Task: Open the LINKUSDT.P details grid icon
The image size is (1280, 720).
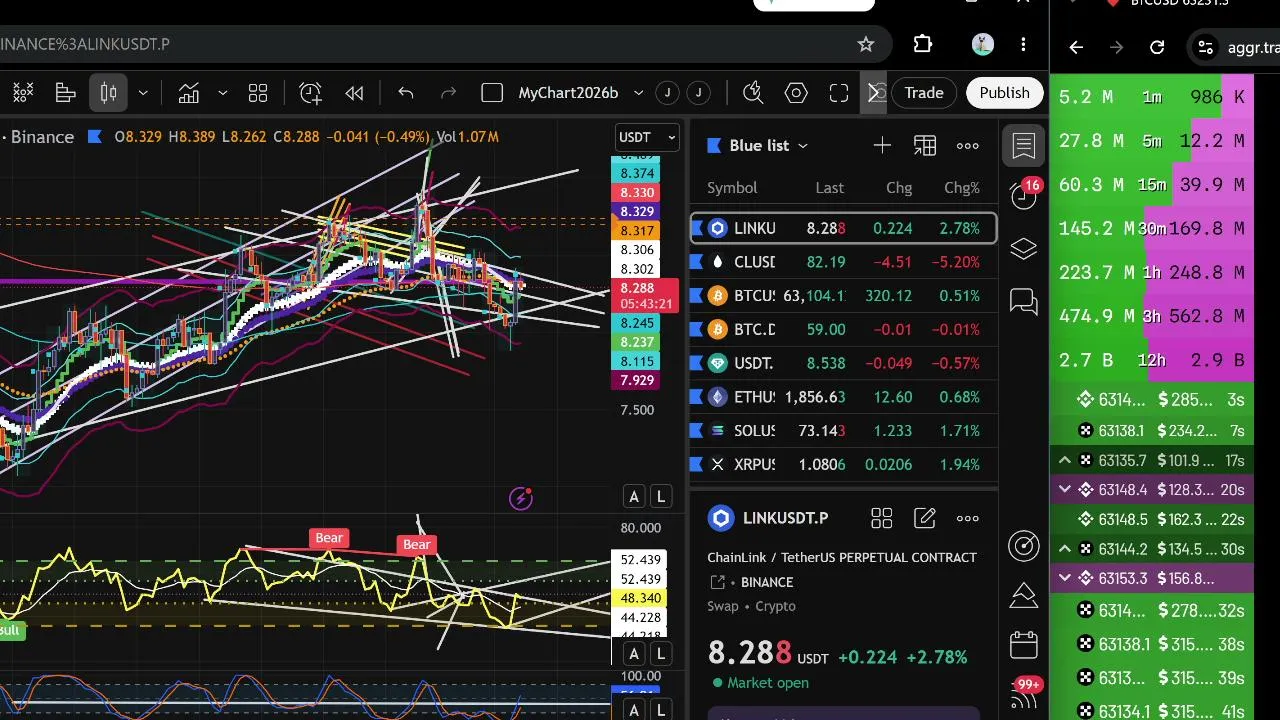Action: coord(881,518)
